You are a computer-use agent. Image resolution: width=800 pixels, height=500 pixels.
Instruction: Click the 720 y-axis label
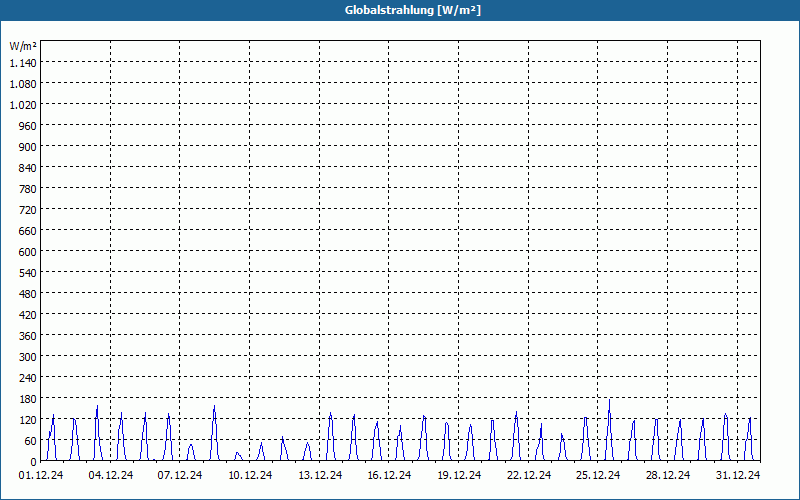[x=28, y=210]
